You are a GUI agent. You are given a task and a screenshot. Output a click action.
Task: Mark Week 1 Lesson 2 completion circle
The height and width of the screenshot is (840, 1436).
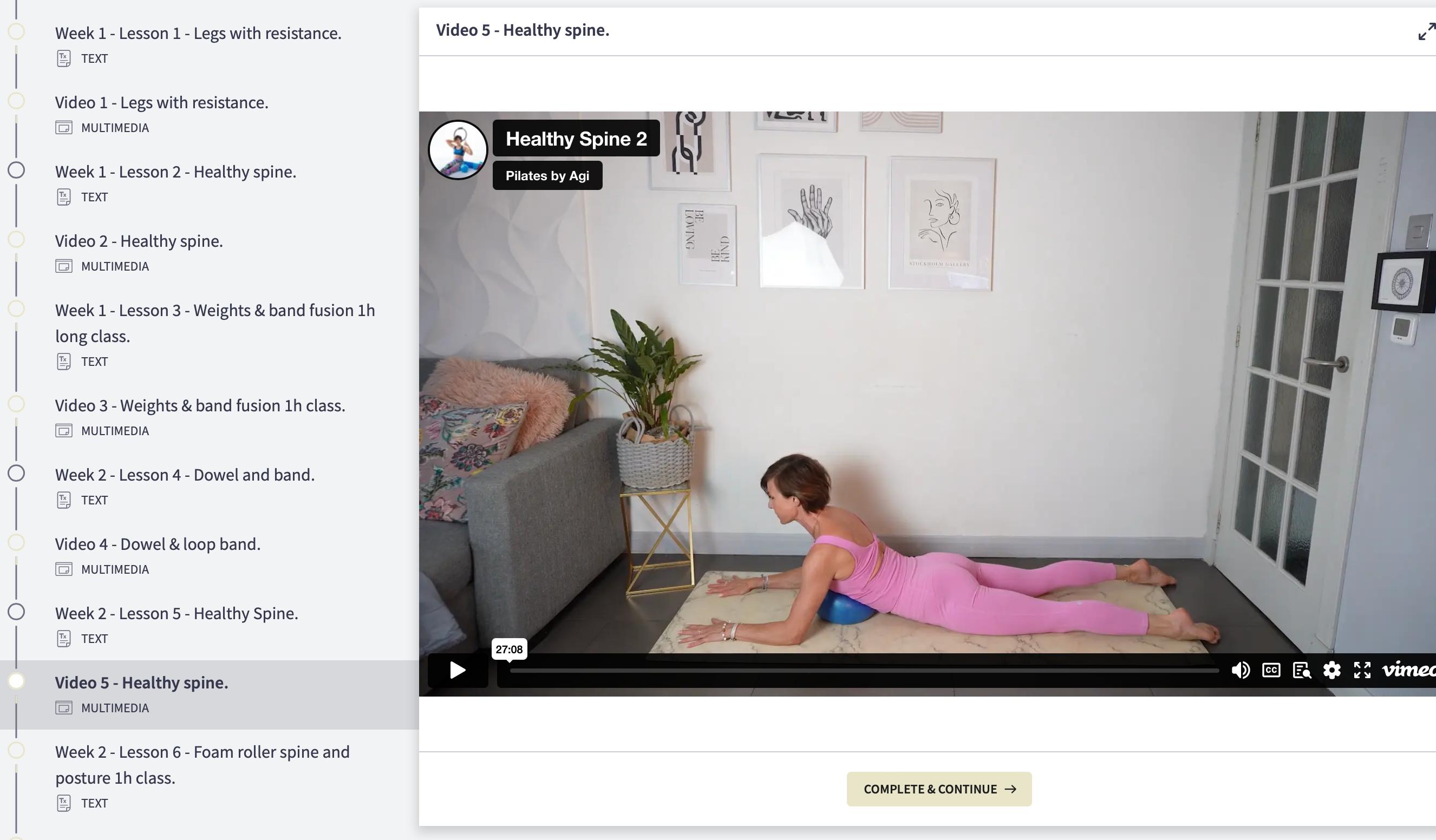(x=16, y=170)
